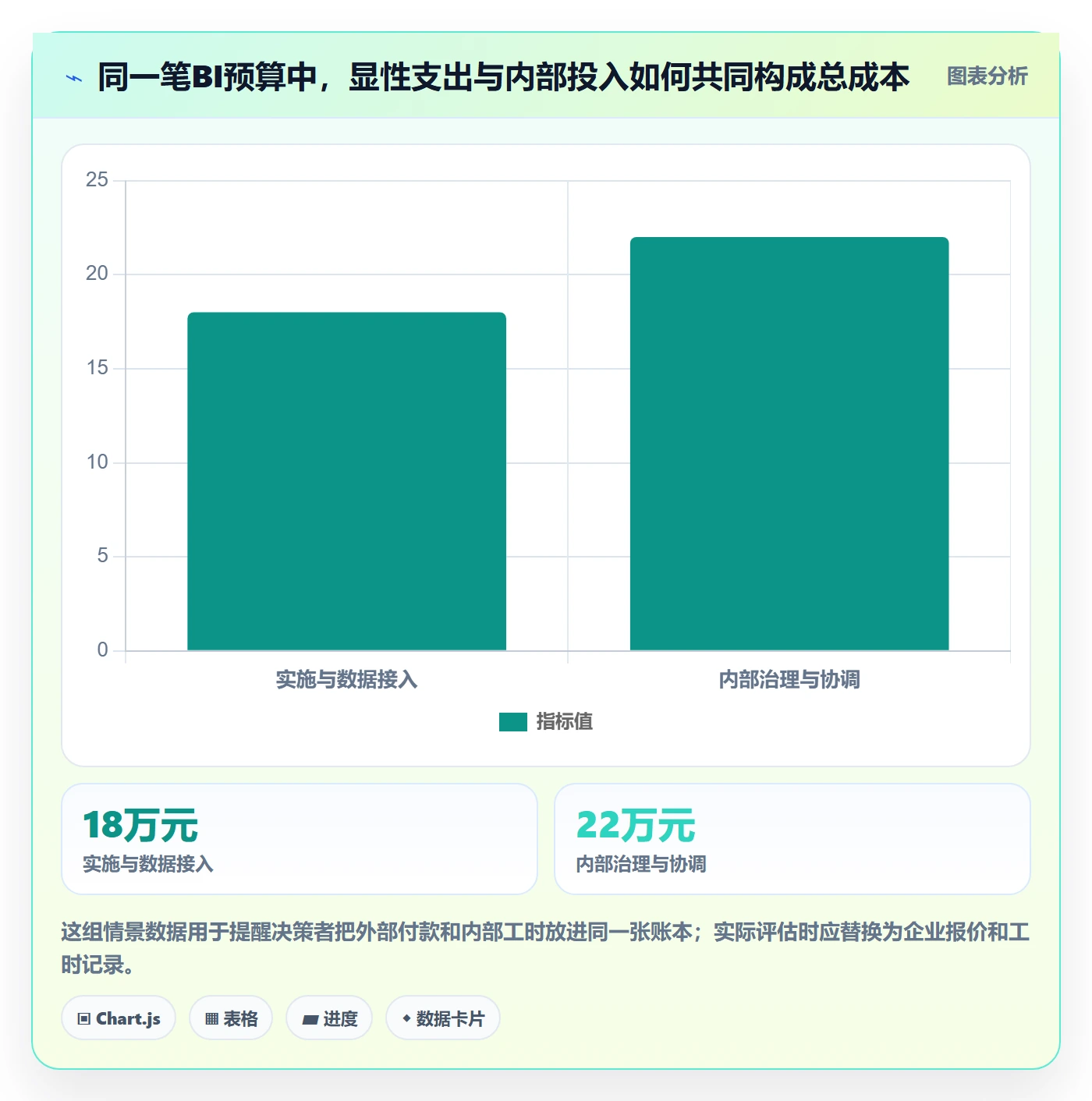Image resolution: width=1092 pixels, height=1101 pixels.
Task: Click the 内部治理与协调 caption under 22万元
Action: tap(641, 864)
